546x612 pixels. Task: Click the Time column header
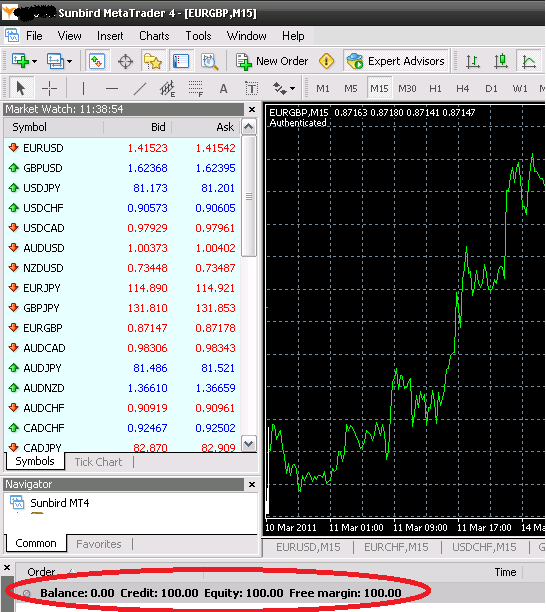[505, 572]
